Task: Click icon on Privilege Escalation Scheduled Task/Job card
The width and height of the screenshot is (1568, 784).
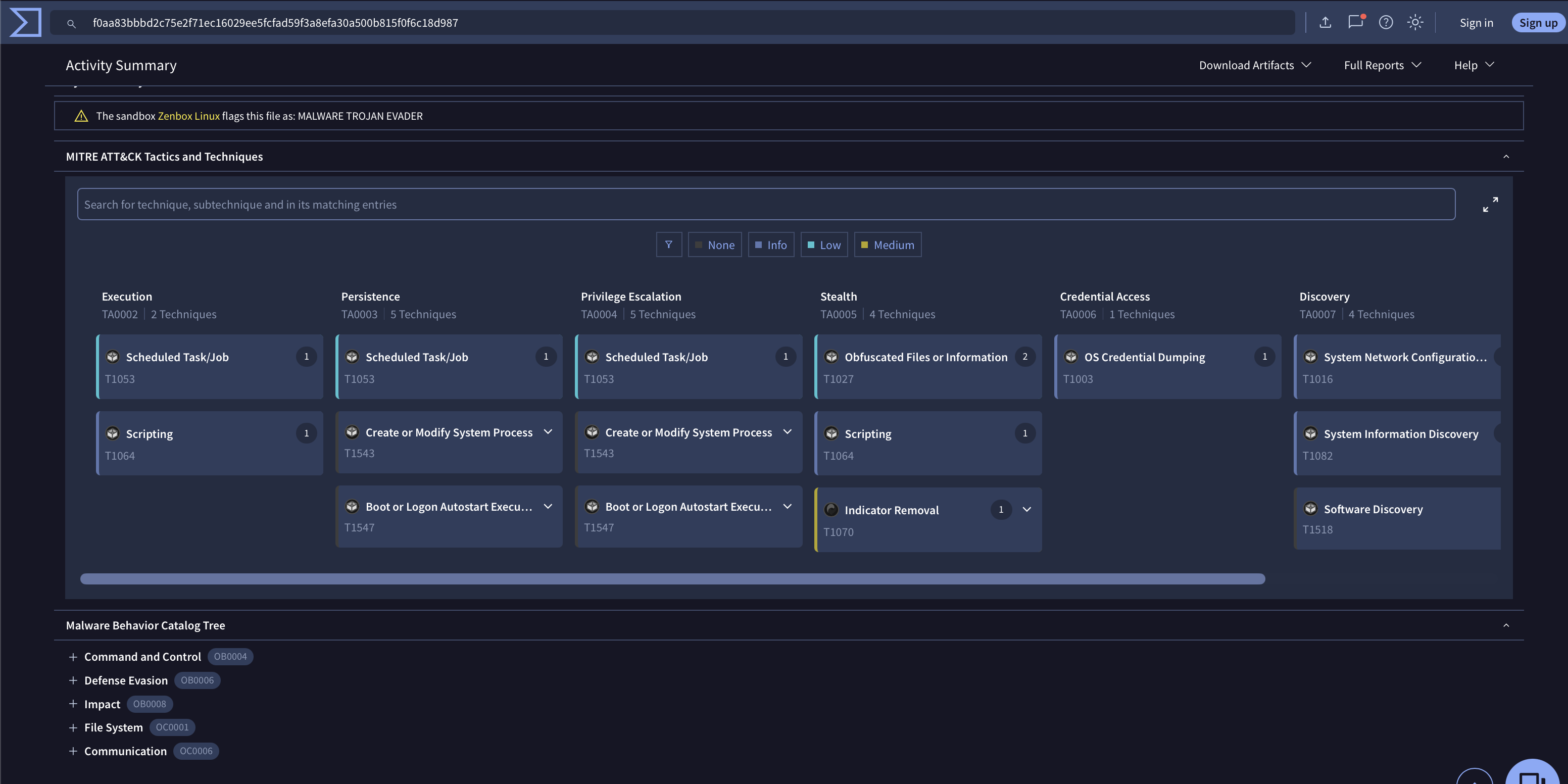Action: [592, 357]
